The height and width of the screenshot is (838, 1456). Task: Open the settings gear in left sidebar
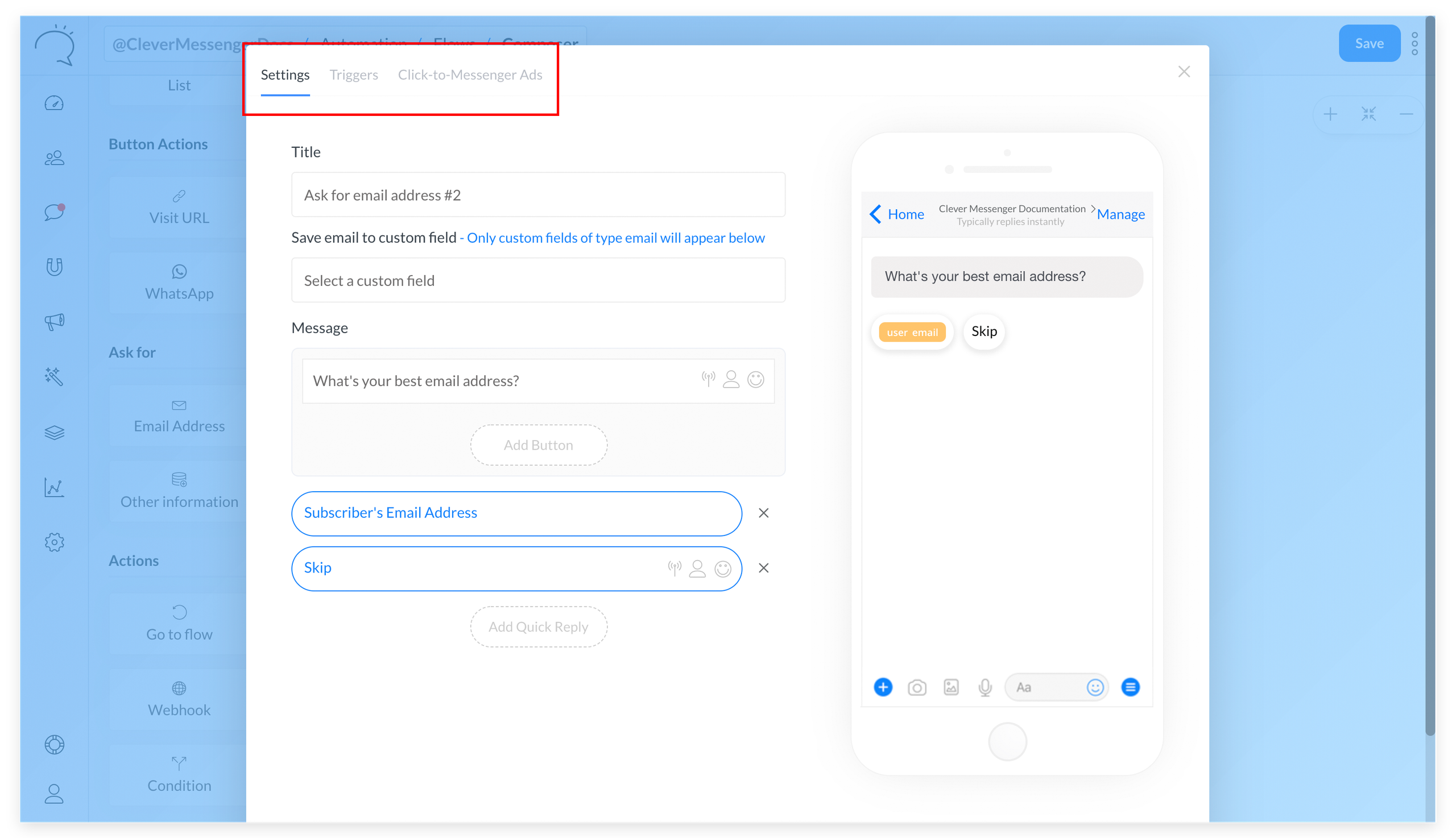54,542
